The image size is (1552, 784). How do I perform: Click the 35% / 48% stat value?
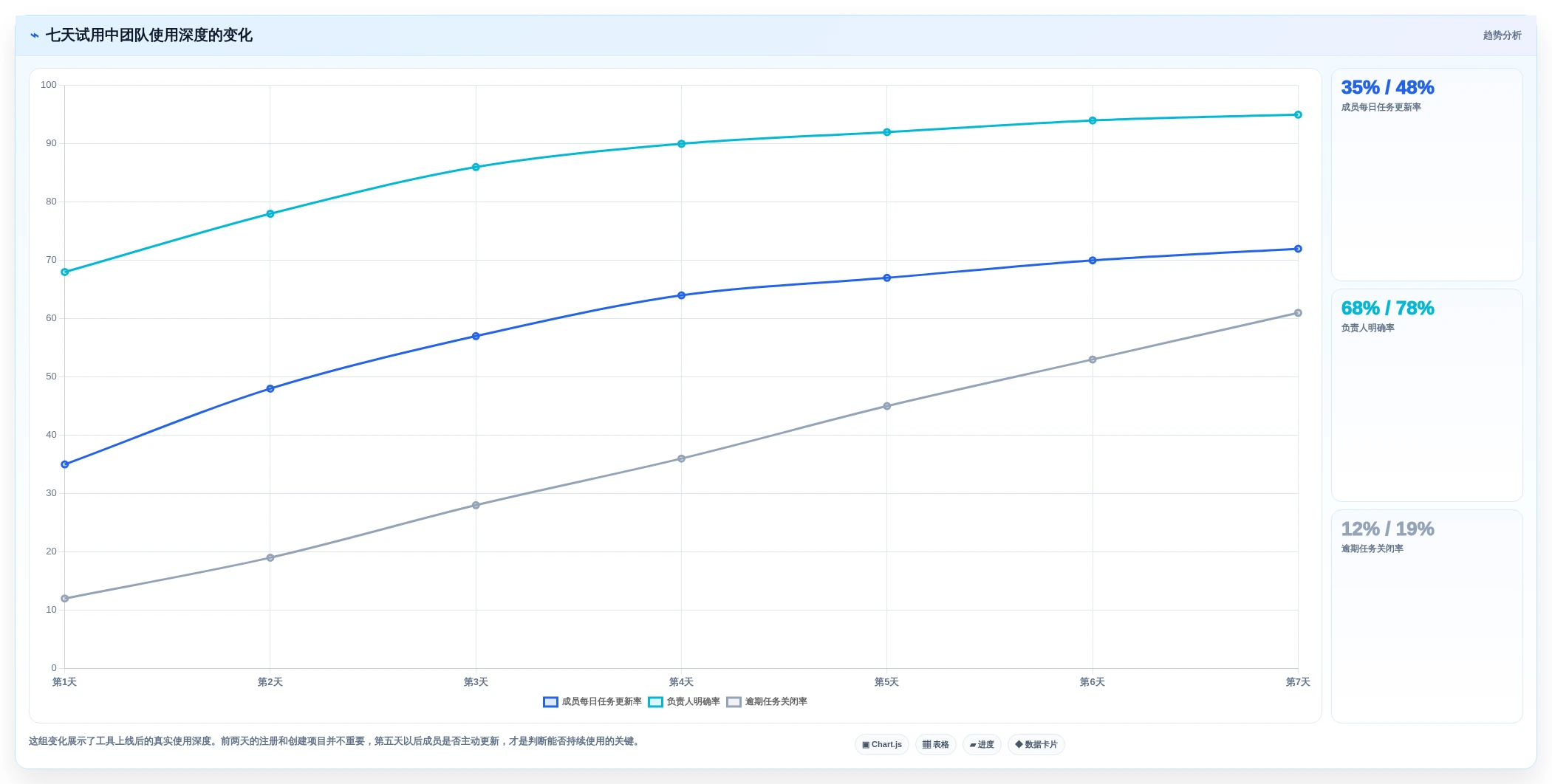click(1387, 88)
